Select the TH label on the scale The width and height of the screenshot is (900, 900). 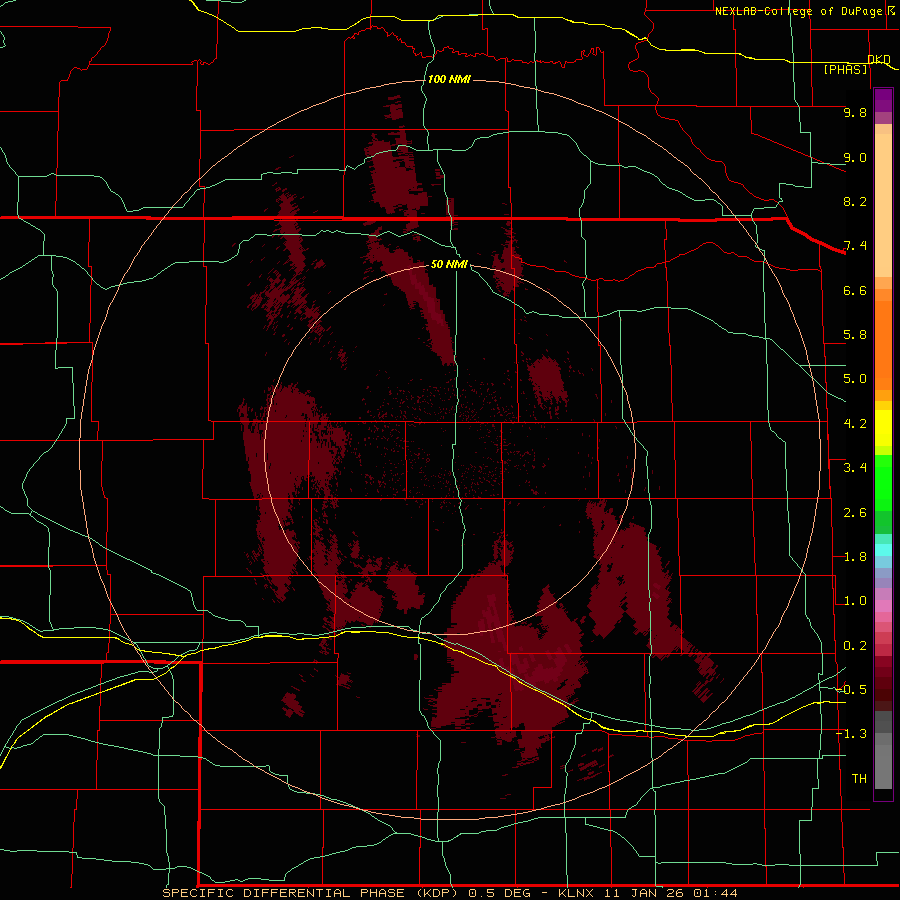(x=859, y=779)
